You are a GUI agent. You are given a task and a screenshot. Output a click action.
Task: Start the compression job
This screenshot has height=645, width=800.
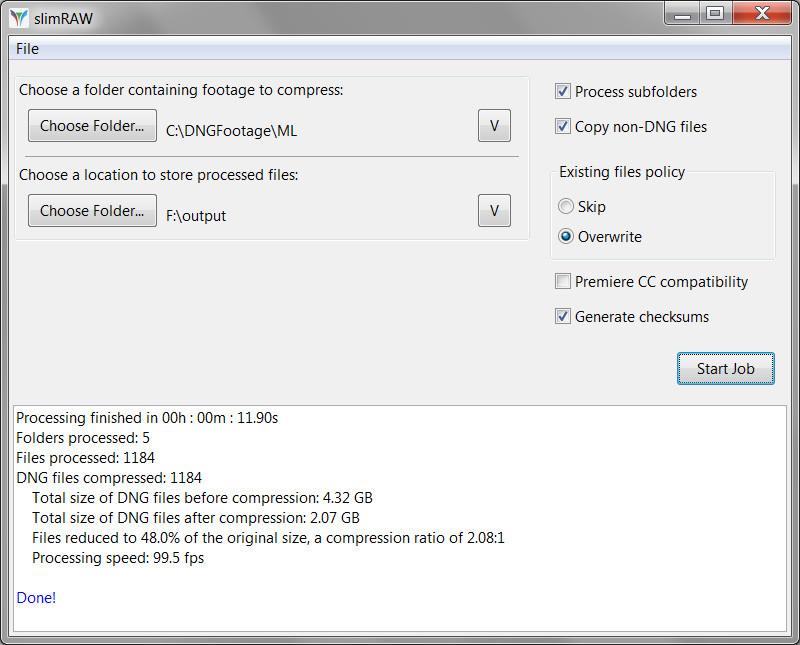pos(726,368)
